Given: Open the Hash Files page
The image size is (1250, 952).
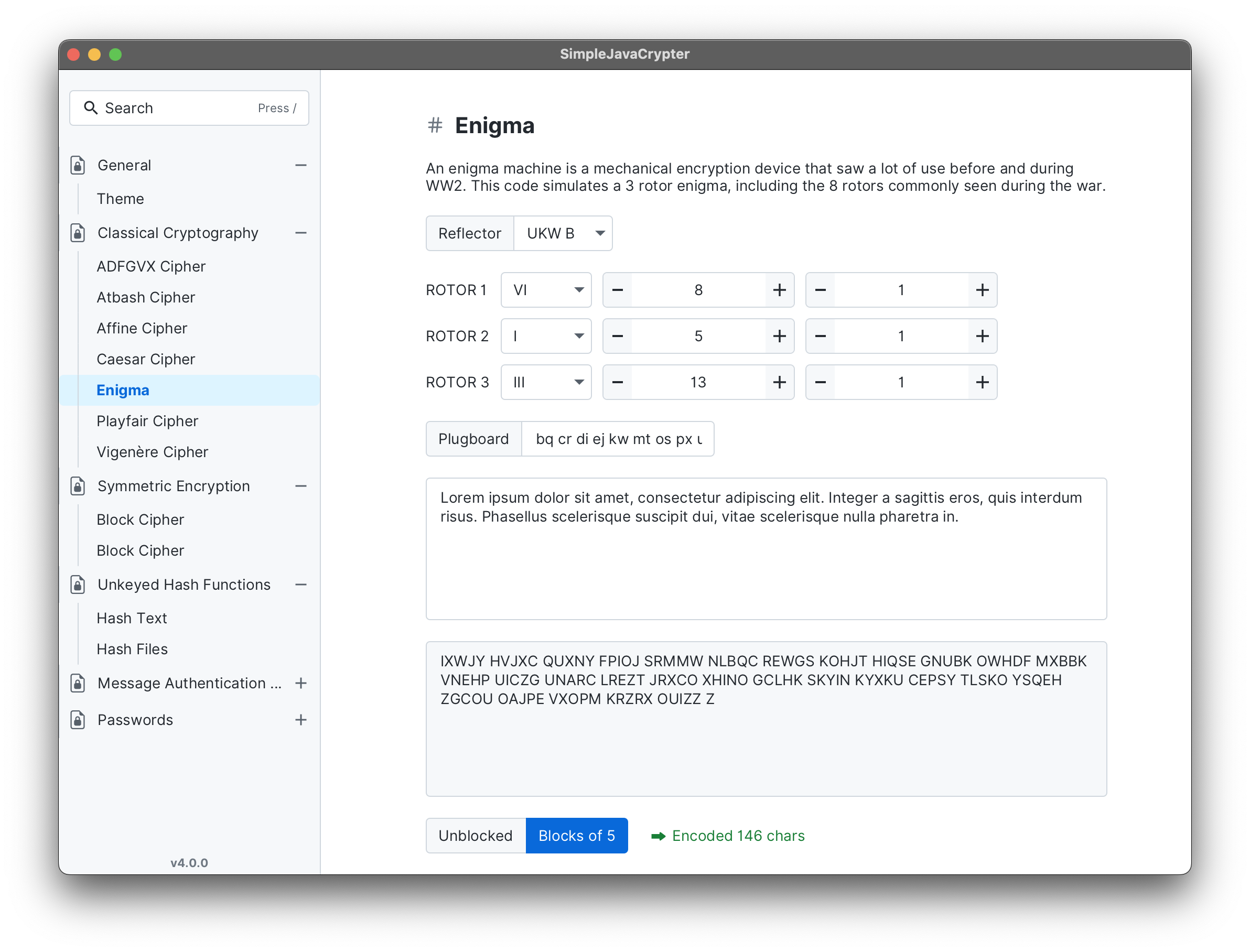Looking at the screenshot, I should [132, 649].
